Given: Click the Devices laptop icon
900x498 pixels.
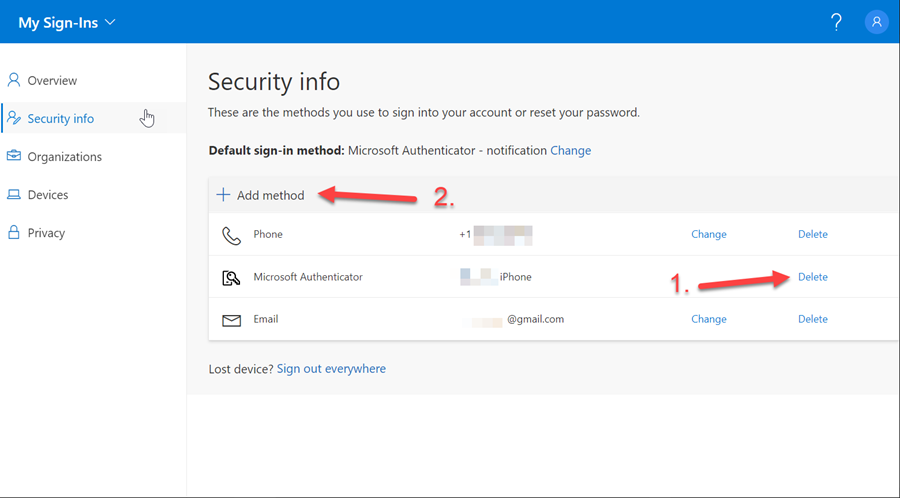Looking at the screenshot, I should pos(14,194).
